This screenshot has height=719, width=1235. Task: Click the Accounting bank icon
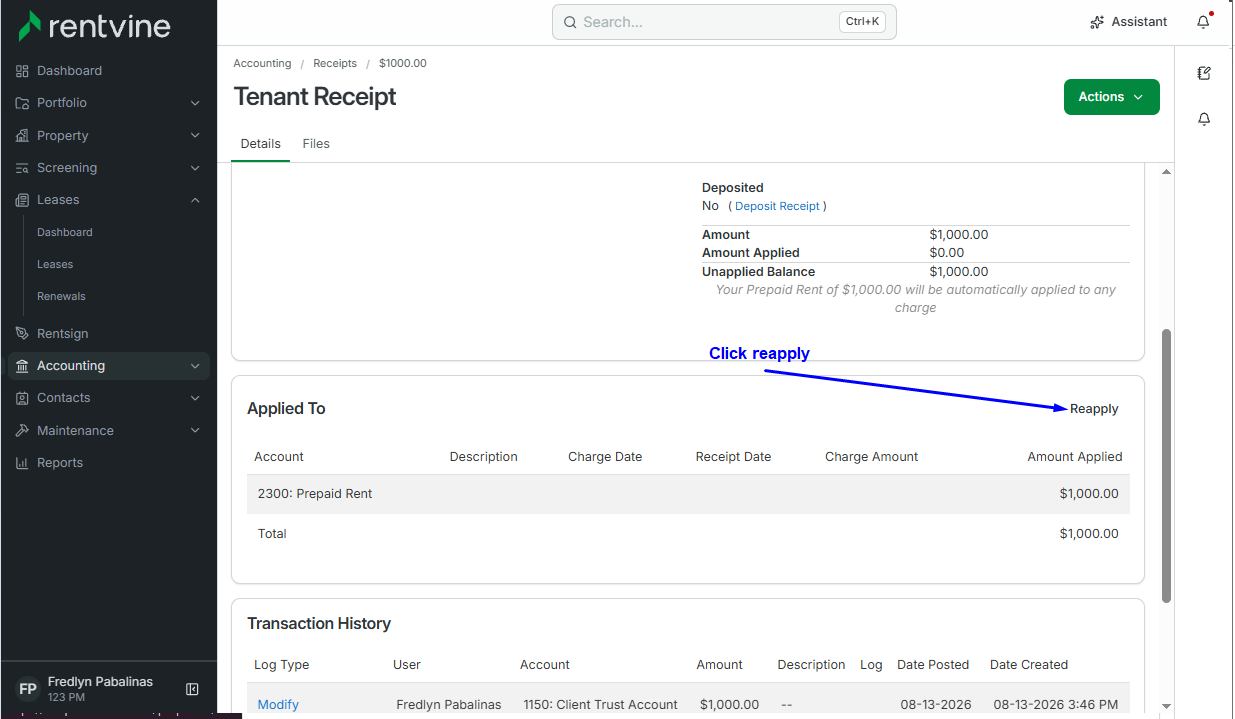pos(22,366)
